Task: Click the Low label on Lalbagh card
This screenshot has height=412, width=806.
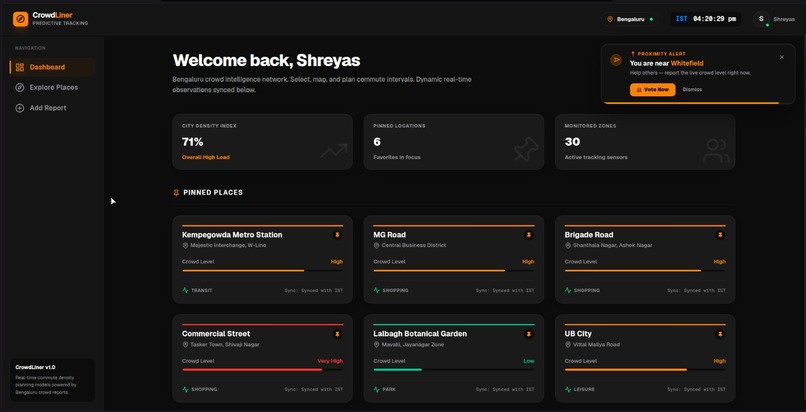Action: click(529, 361)
